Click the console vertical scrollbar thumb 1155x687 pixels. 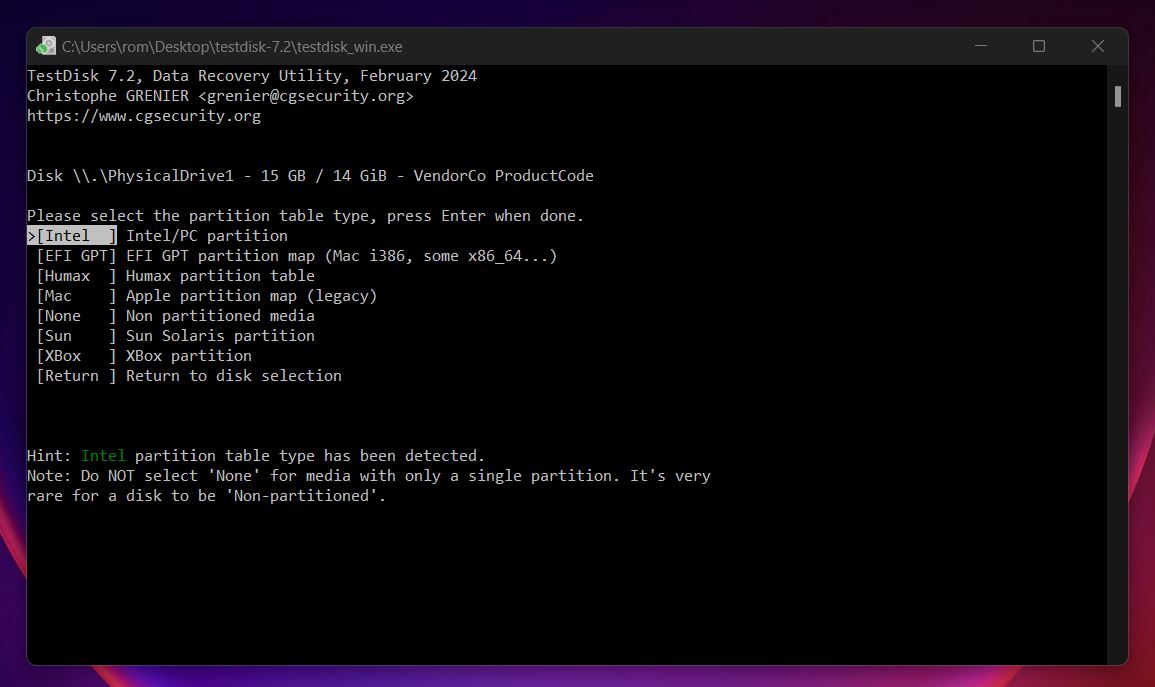click(x=1117, y=96)
